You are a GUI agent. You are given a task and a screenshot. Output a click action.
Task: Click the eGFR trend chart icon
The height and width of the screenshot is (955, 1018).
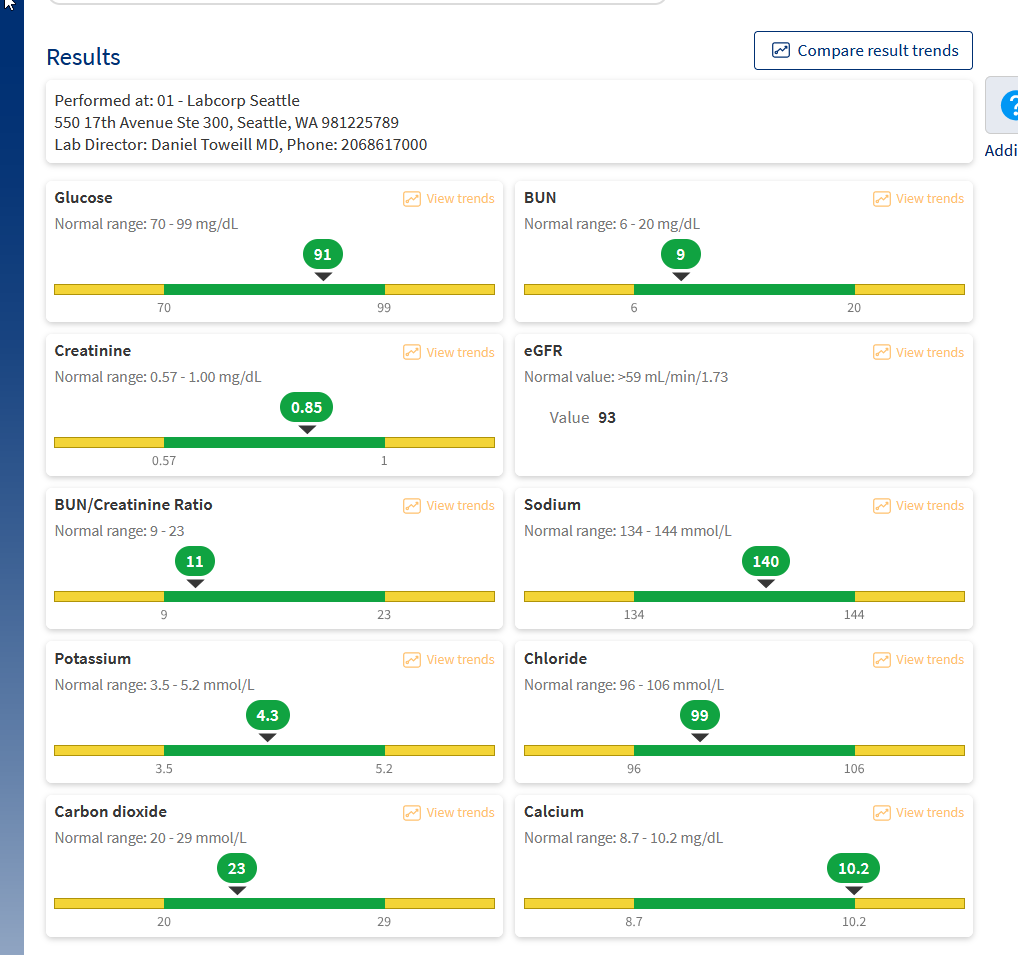click(x=882, y=352)
